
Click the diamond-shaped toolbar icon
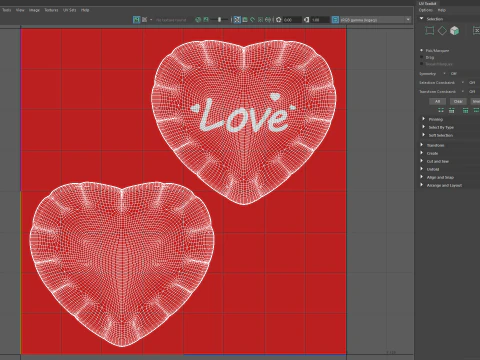point(253,20)
